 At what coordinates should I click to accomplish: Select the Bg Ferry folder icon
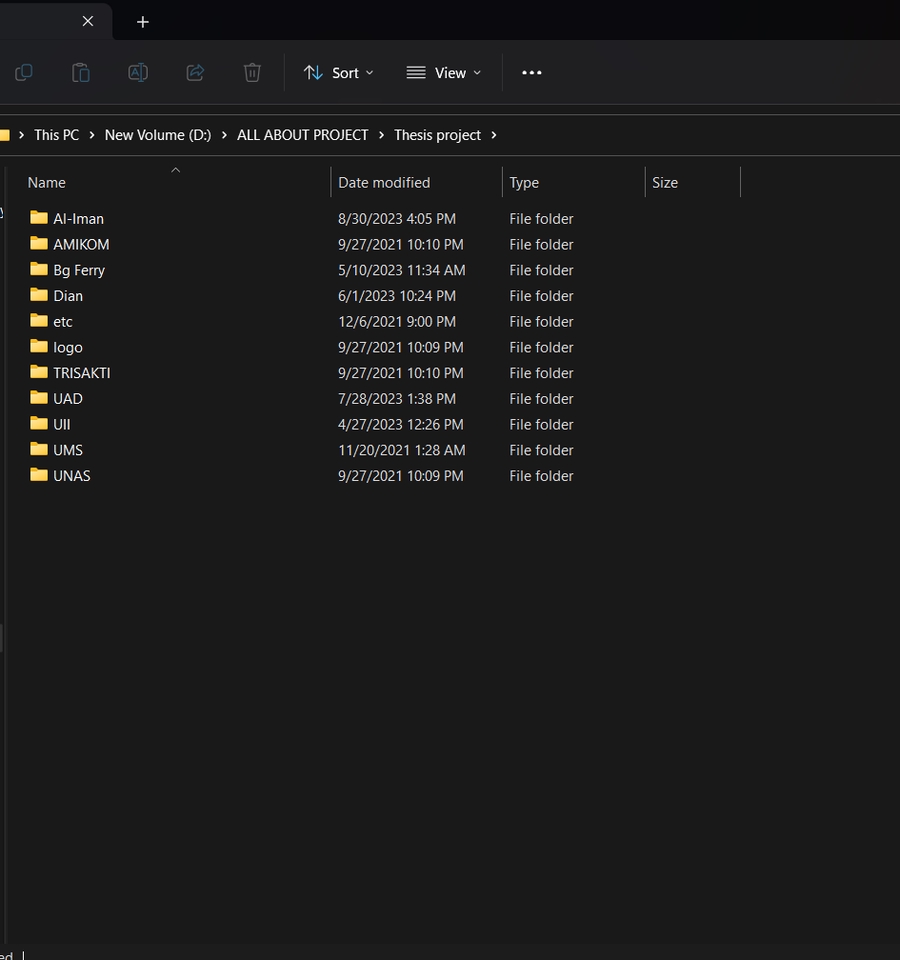click(39, 269)
